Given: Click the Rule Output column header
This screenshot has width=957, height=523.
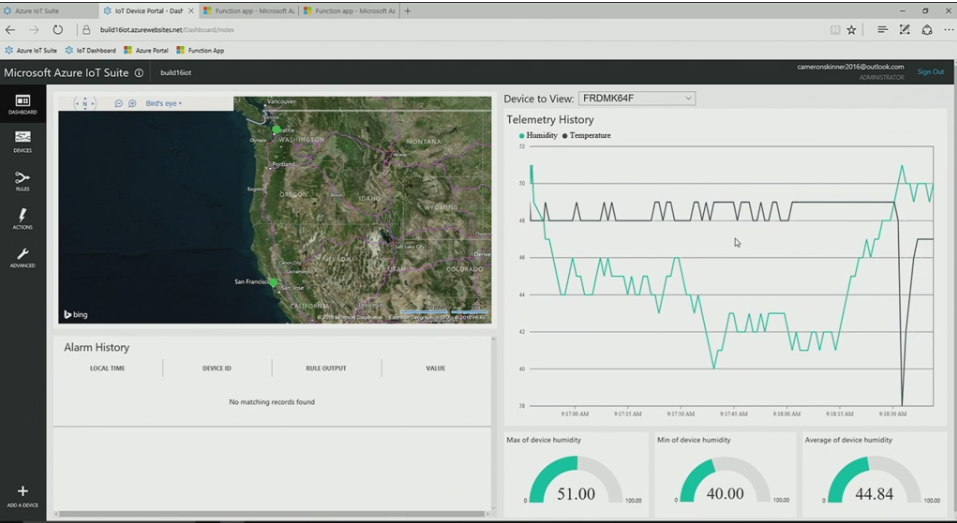Looking at the screenshot, I should click(x=326, y=368).
